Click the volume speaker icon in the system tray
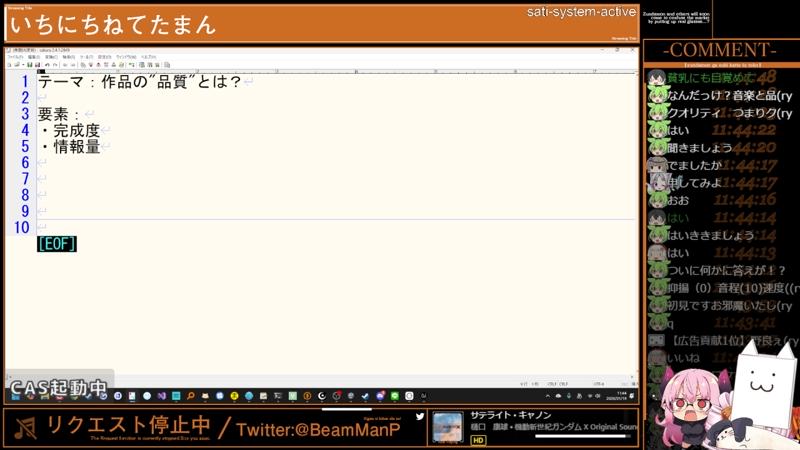 click(x=597, y=396)
